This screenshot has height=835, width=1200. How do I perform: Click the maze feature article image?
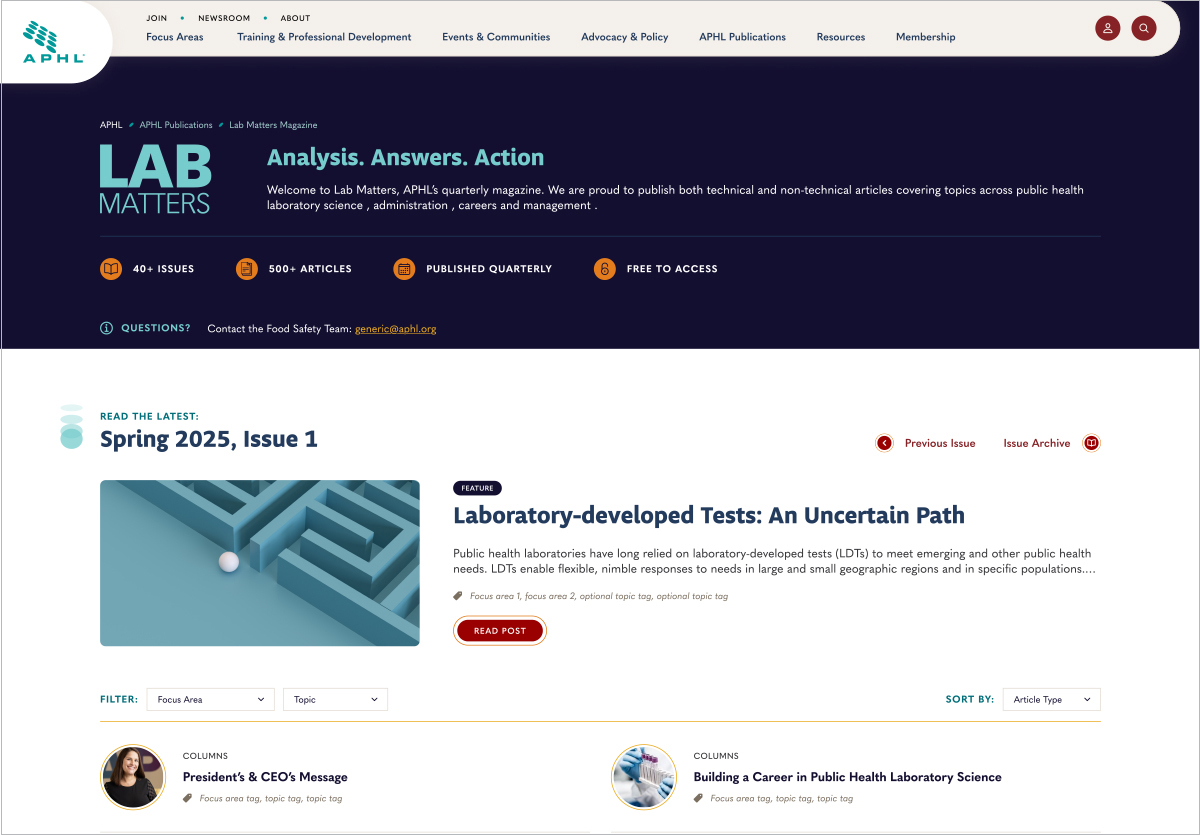[260, 563]
